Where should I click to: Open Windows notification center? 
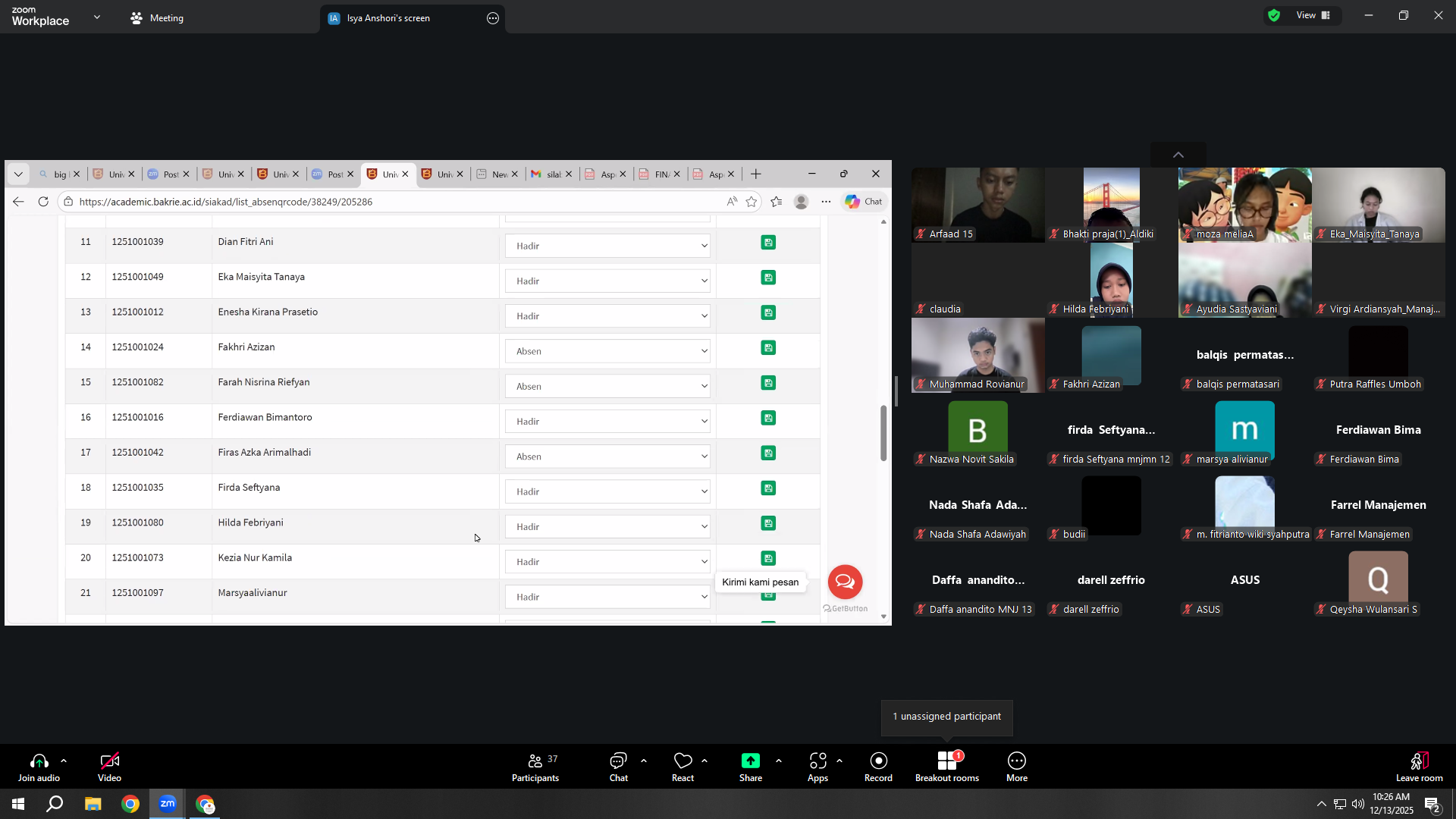[x=1432, y=805]
